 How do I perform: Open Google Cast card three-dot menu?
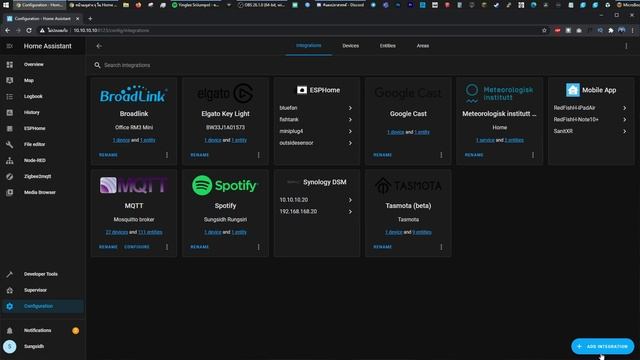coord(441,155)
